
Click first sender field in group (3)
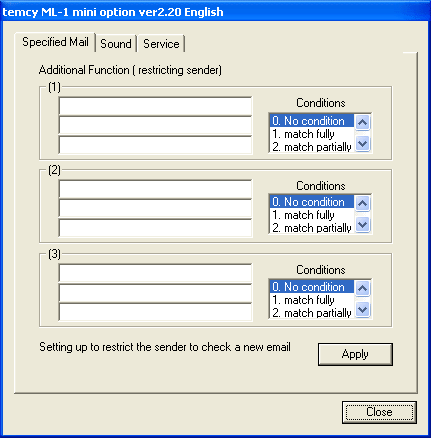point(155,273)
